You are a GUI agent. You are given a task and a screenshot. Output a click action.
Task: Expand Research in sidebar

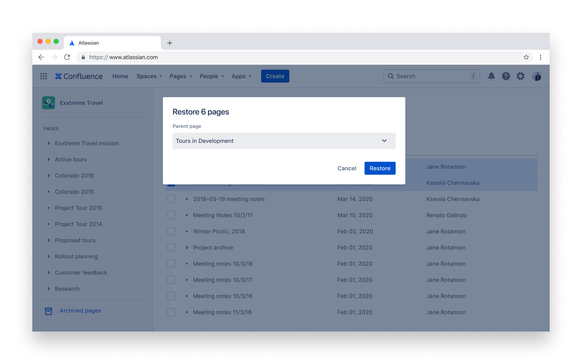(x=48, y=289)
